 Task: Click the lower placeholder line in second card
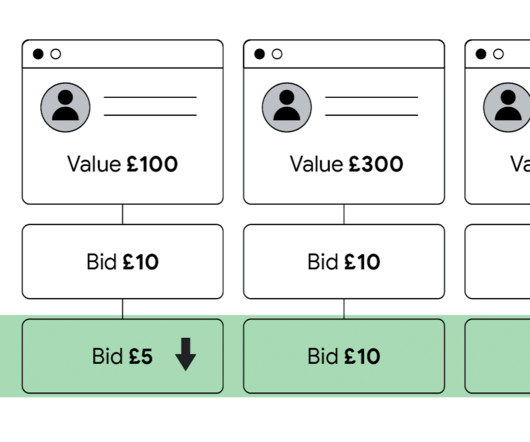click(371, 115)
